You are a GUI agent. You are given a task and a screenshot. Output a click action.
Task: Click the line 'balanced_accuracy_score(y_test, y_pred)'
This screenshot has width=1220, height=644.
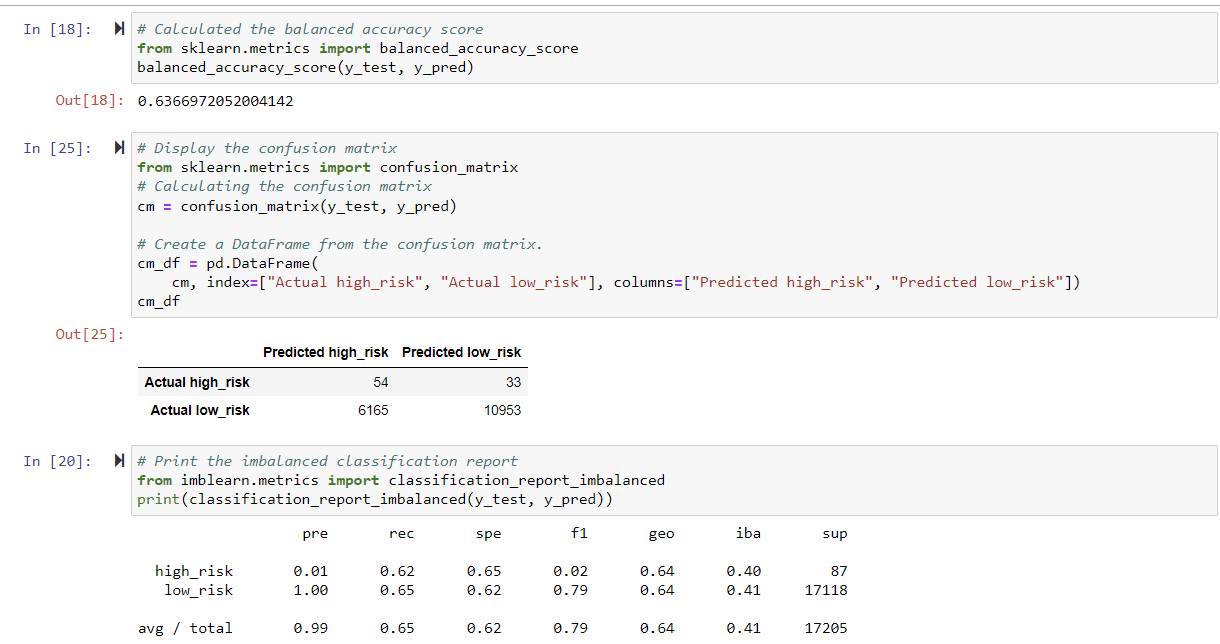306,67
